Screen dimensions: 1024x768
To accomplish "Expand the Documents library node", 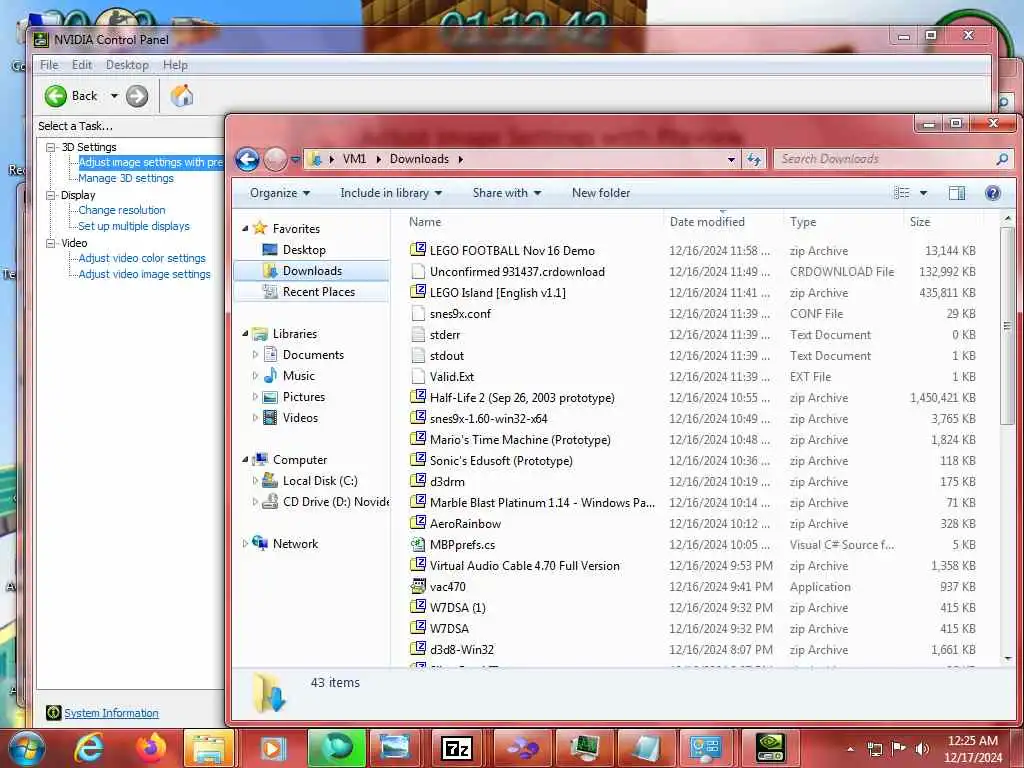I will coord(255,355).
